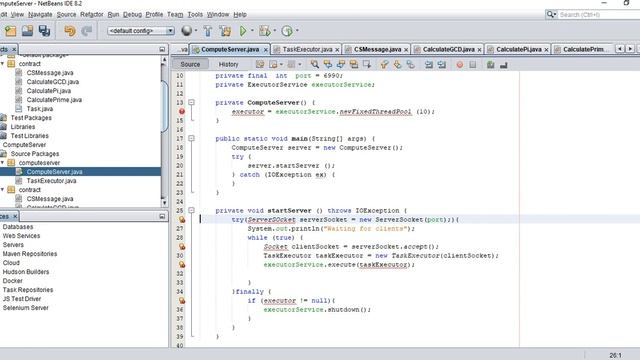Switch editor to Source view

(x=190, y=64)
